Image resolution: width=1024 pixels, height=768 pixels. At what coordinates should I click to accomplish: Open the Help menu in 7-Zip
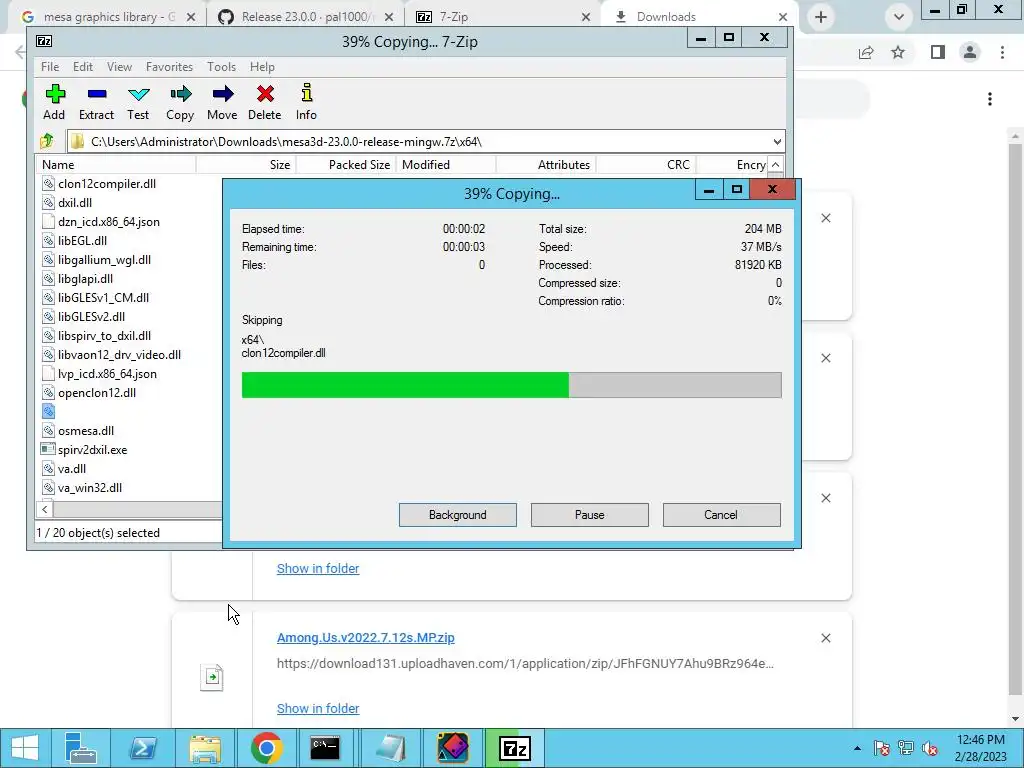(262, 67)
